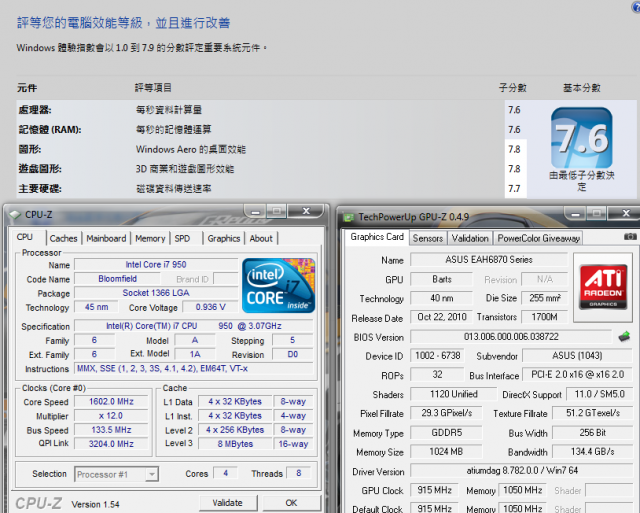The width and height of the screenshot is (640, 513).
Task: Click the CPU-Z window title icon
Action: (x=15, y=215)
